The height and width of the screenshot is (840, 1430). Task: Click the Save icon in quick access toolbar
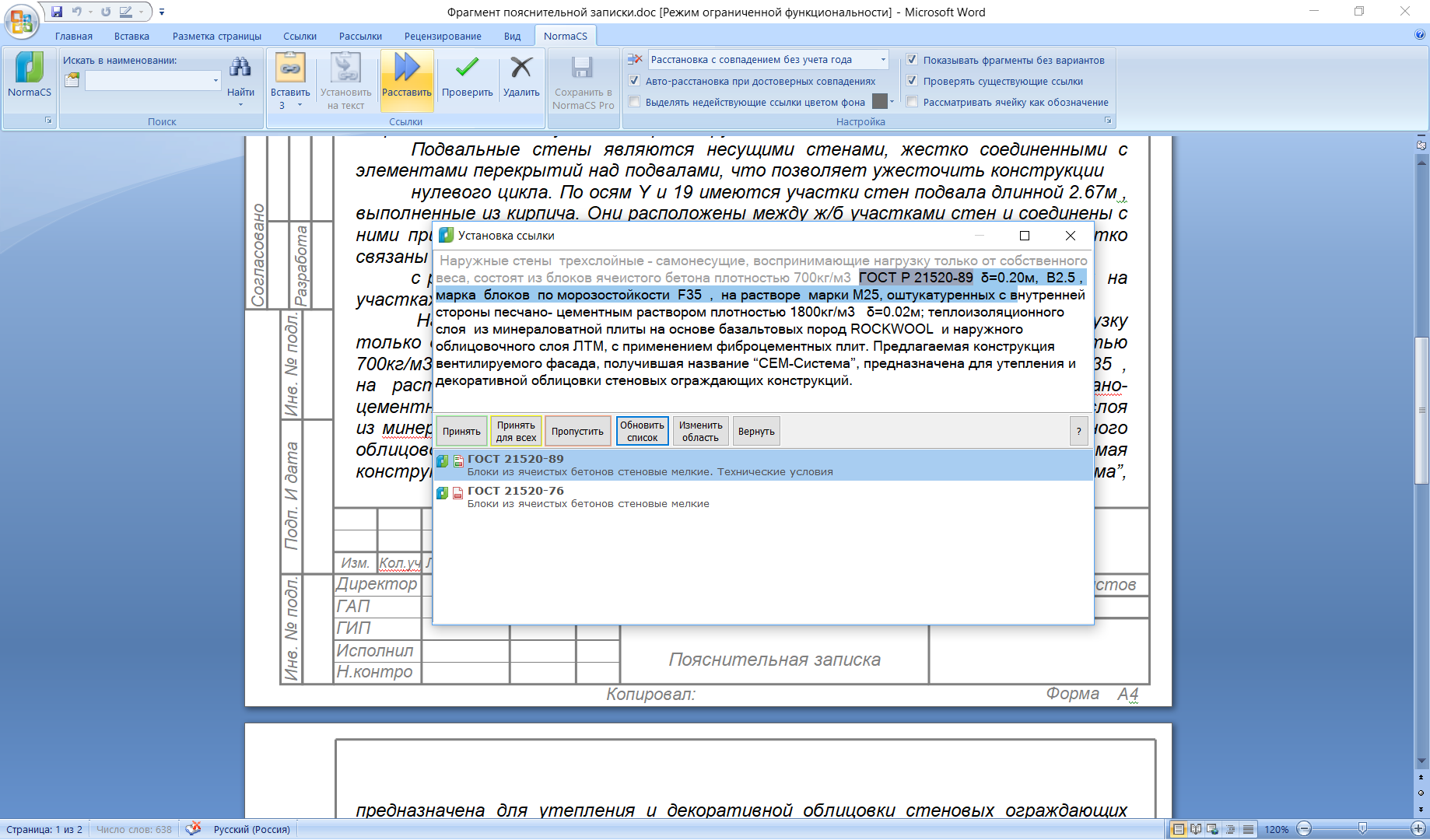click(x=57, y=12)
